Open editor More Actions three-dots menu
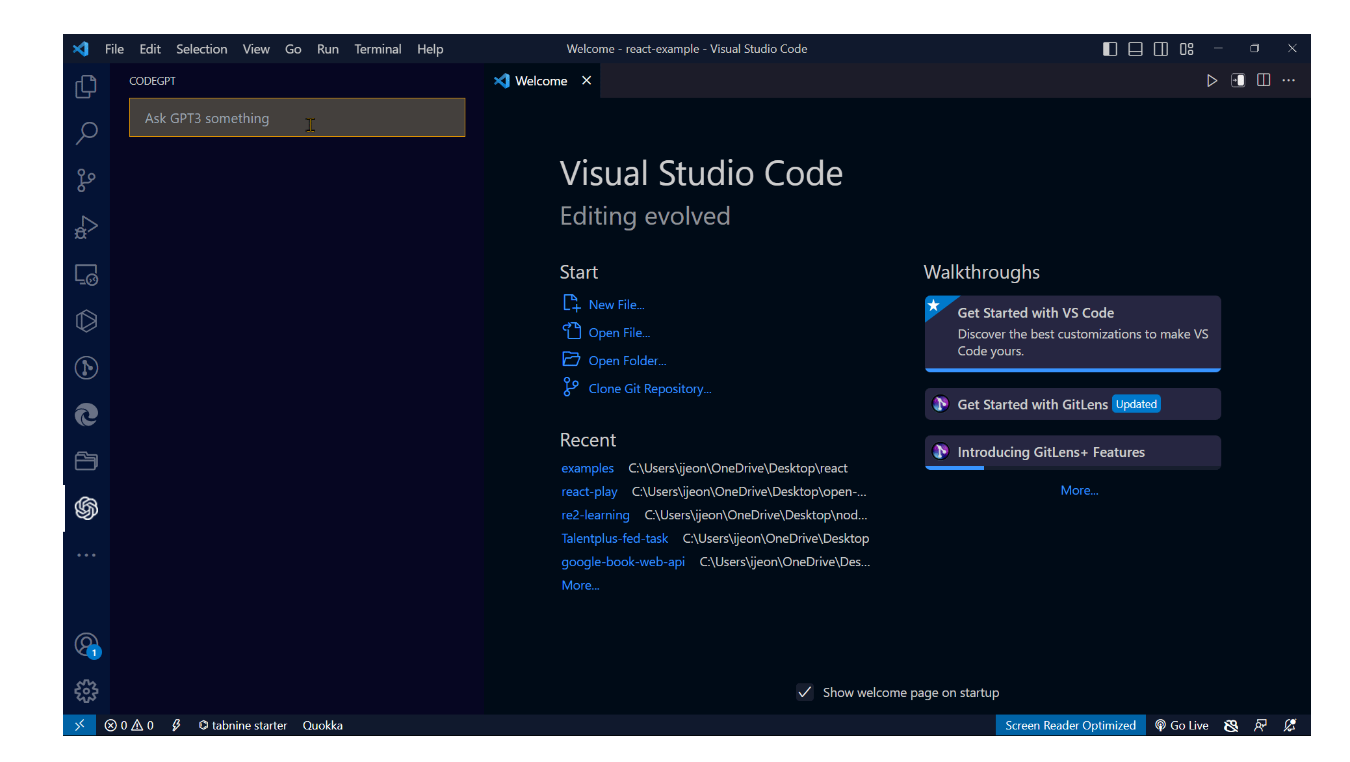1350x762 pixels. (1289, 81)
